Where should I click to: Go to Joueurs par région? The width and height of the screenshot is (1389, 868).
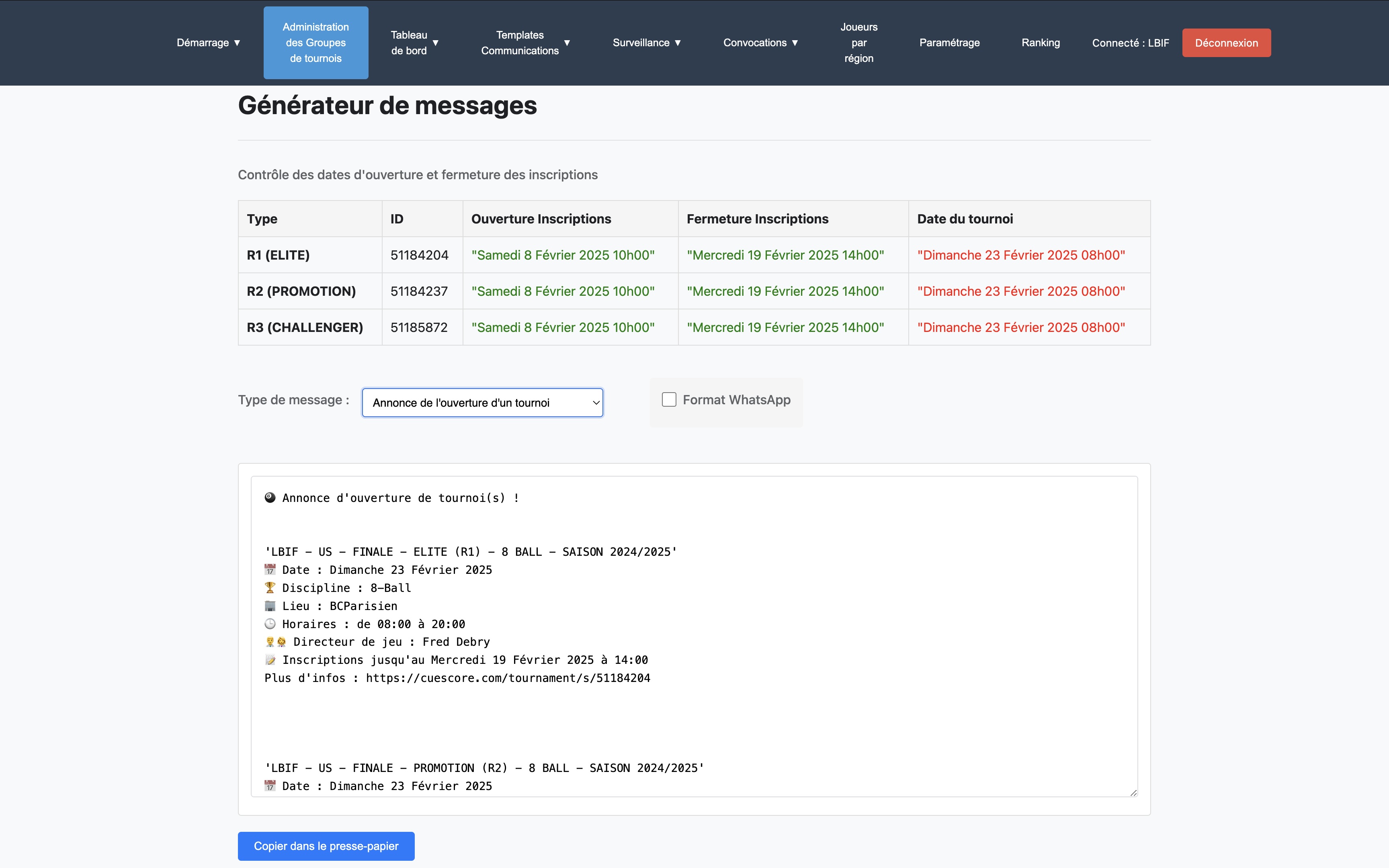click(858, 43)
